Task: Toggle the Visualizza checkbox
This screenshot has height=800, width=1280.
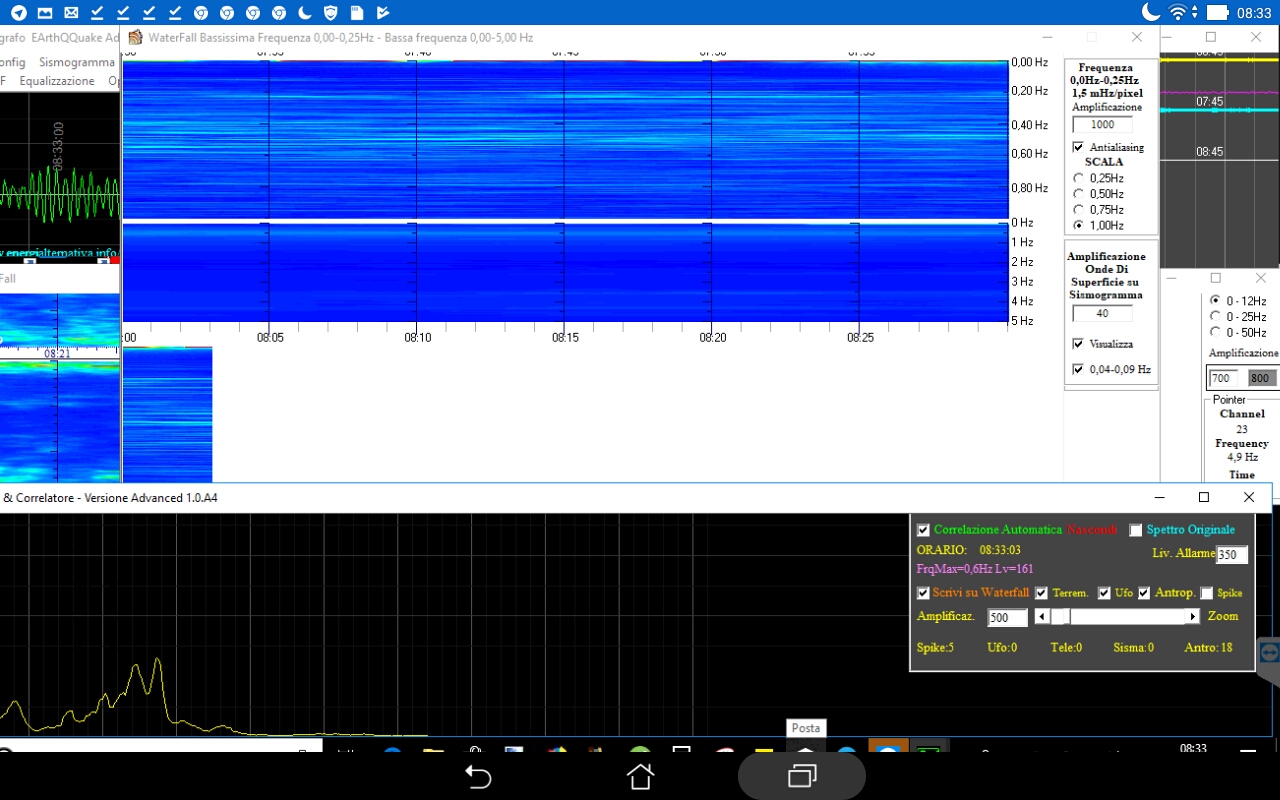Action: tap(1078, 344)
